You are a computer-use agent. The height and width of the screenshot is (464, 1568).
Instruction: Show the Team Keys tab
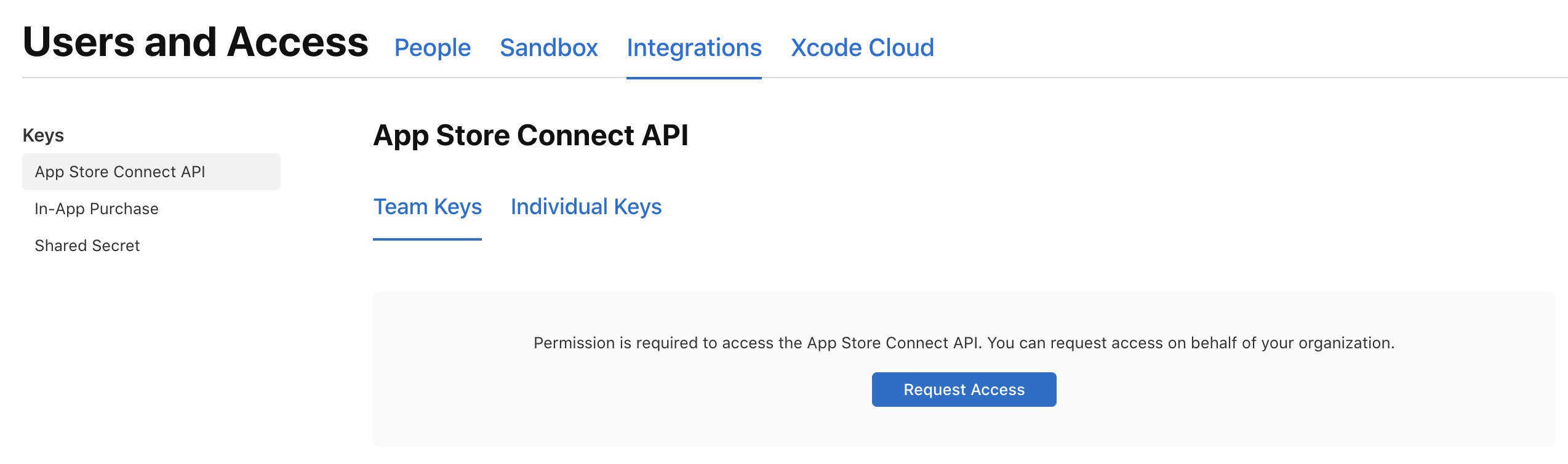pos(428,207)
